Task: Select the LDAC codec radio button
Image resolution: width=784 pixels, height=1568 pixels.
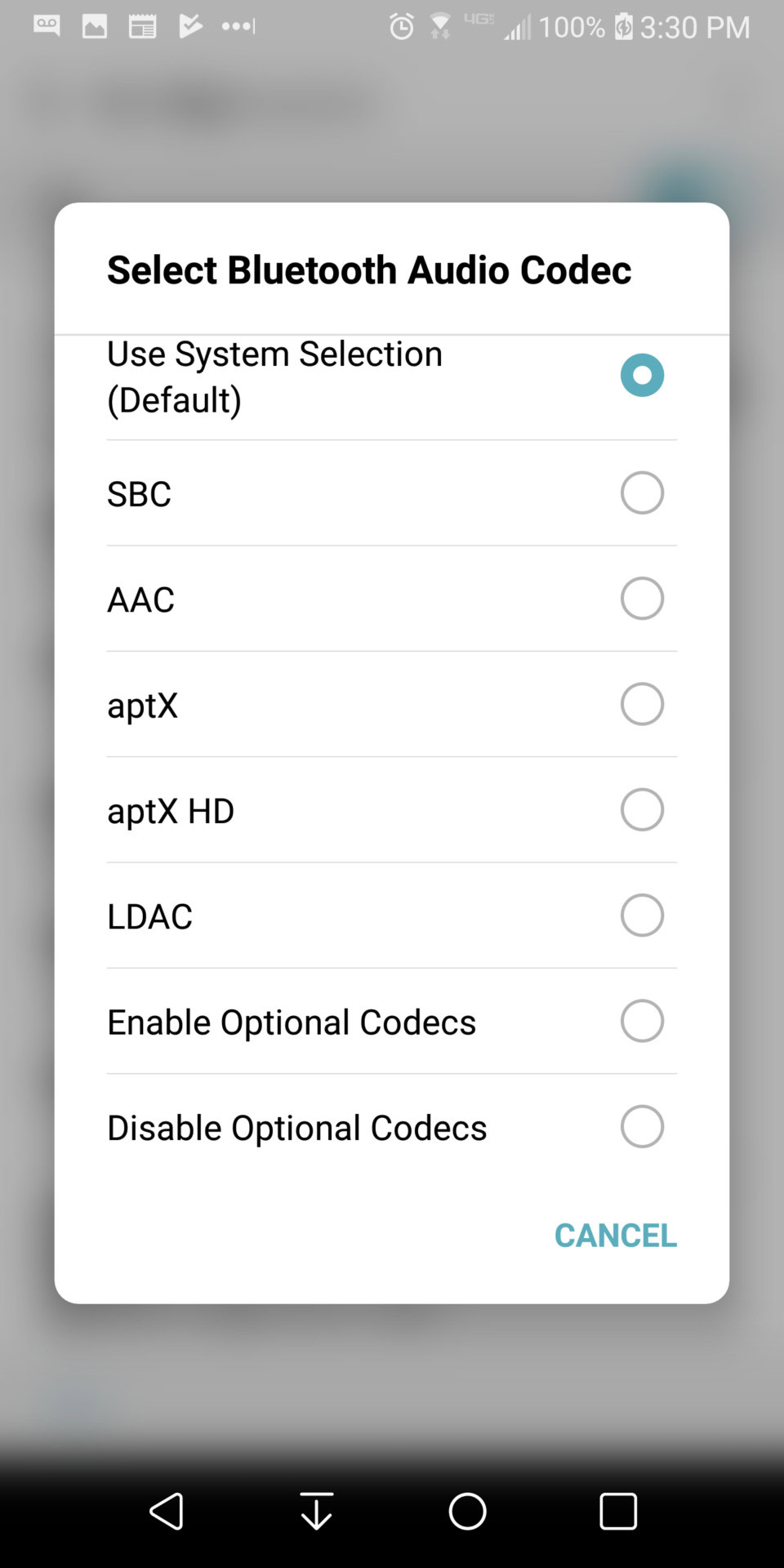Action: (x=642, y=915)
